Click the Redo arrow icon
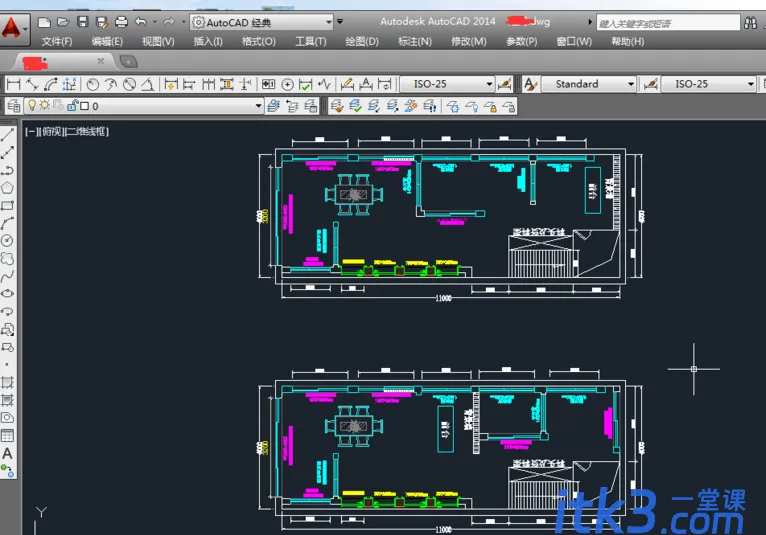766x535 pixels. [169, 22]
